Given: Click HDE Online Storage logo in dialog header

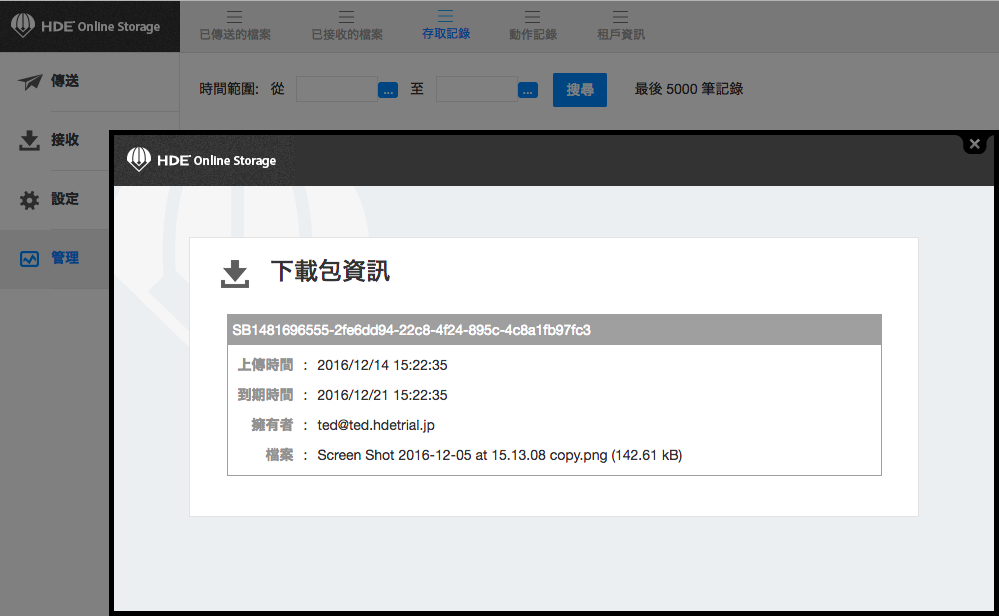Looking at the screenshot, I should pyautogui.click(x=201, y=160).
